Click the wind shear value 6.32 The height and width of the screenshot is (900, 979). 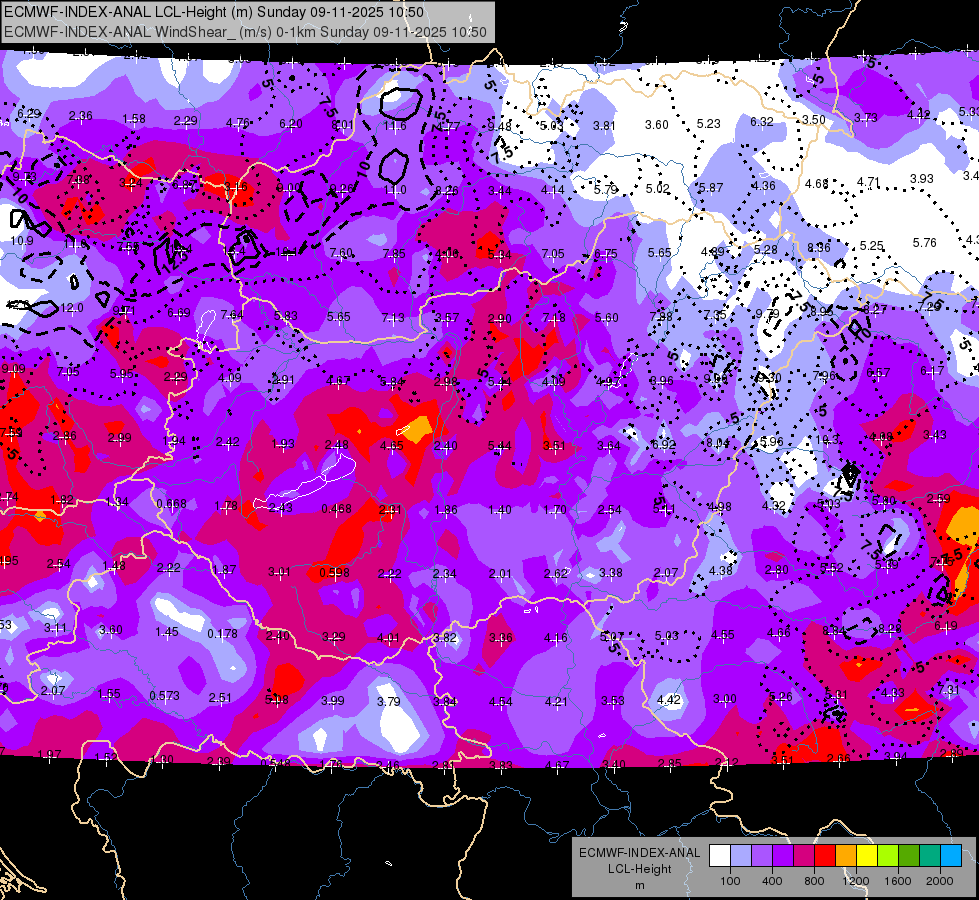pos(762,121)
